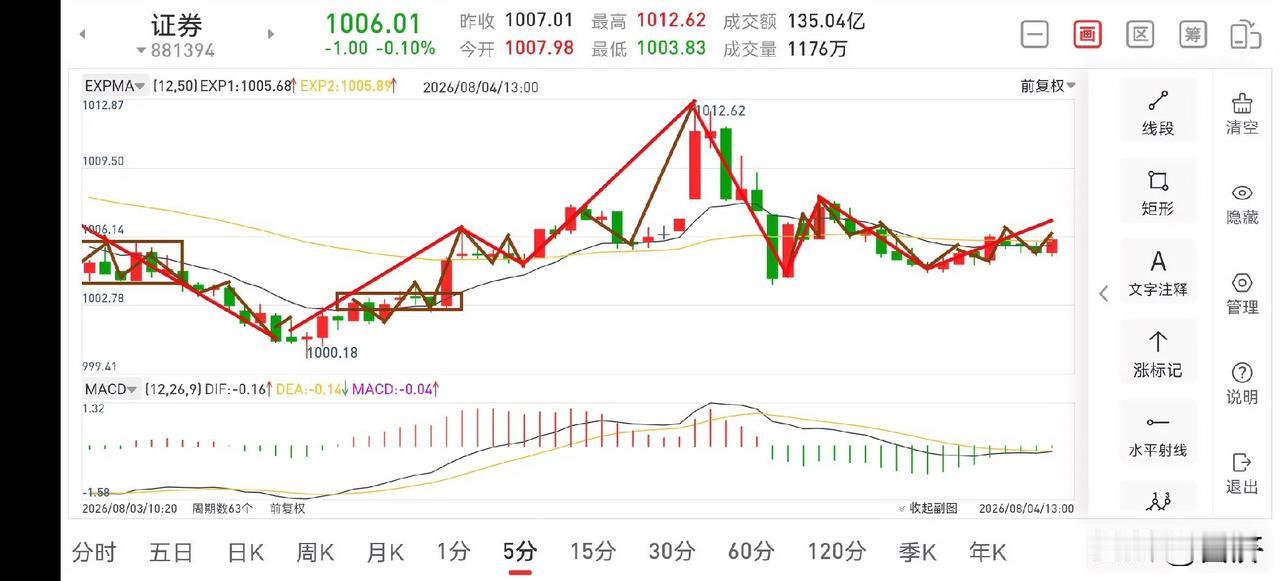Switch to the 日K period tab
The width and height of the screenshot is (1280, 581).
[245, 551]
